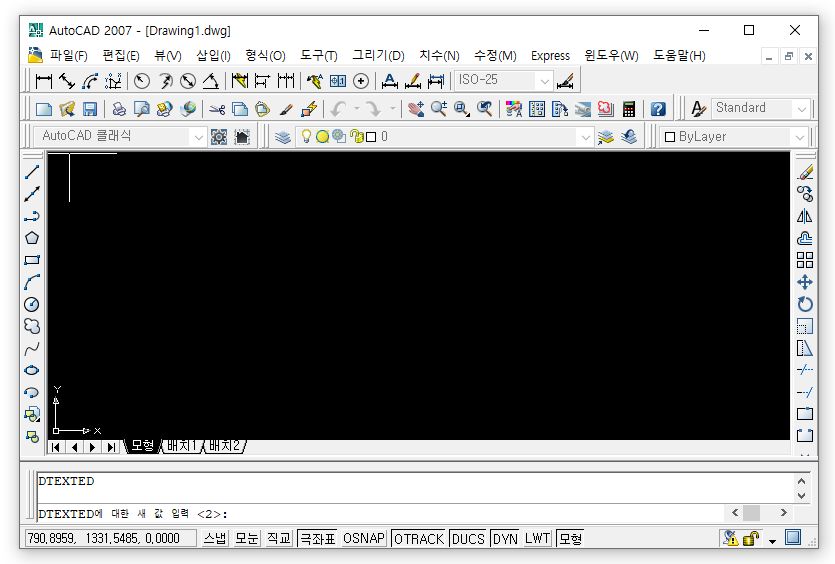835x564 pixels.
Task: Click the Workspace Settings gear icon
Action: pos(219,137)
